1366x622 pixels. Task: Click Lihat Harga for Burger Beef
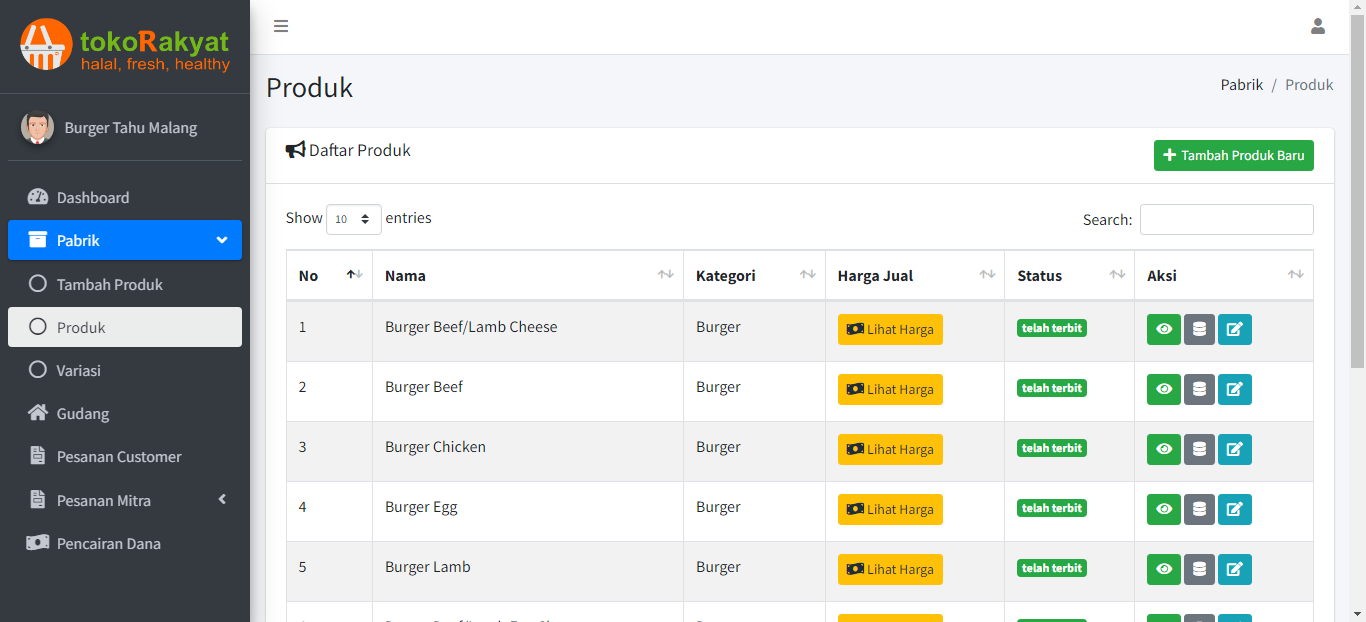click(x=890, y=390)
